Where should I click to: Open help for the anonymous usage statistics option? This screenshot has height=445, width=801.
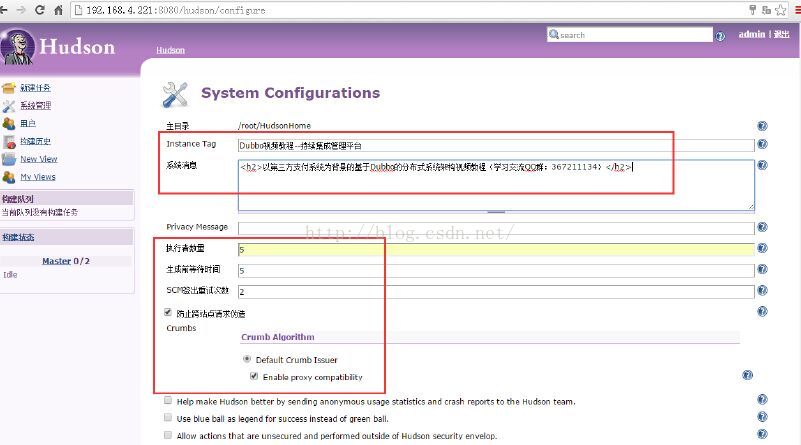pos(762,400)
